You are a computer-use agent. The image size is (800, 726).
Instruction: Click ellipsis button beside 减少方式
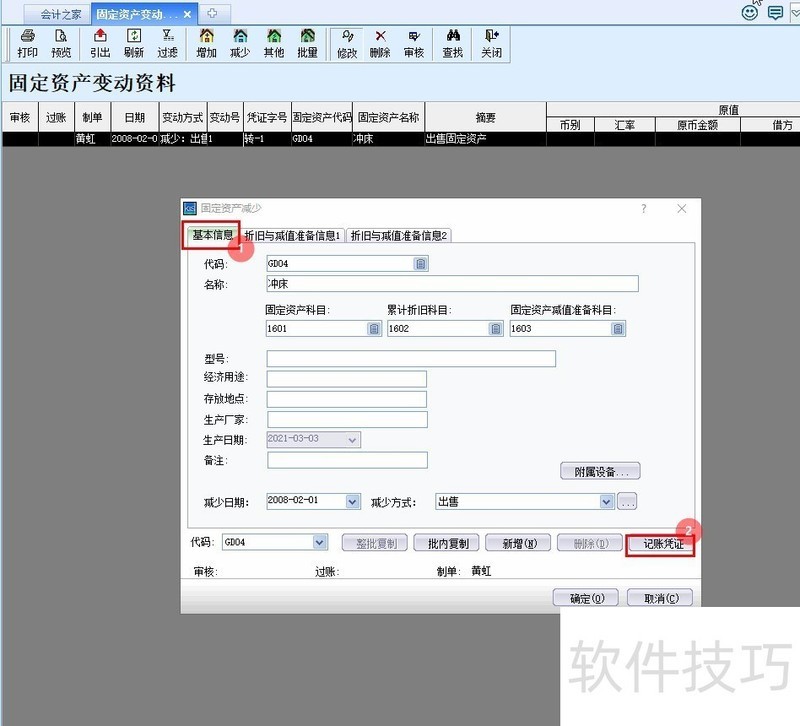click(627, 502)
